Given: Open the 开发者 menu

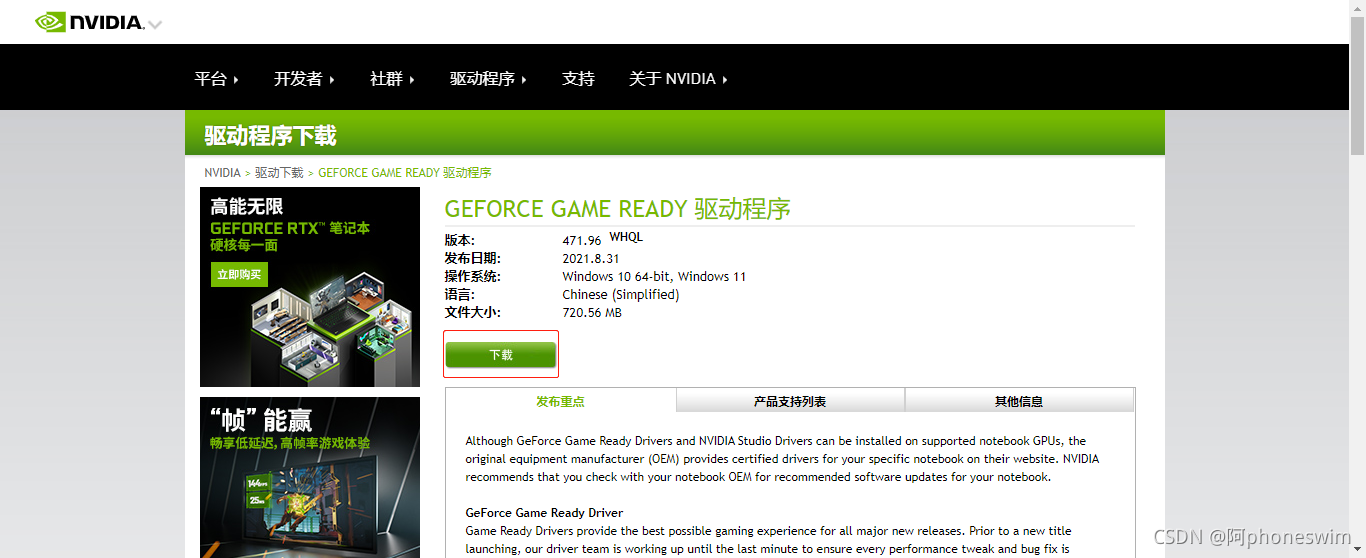Looking at the screenshot, I should tap(304, 79).
